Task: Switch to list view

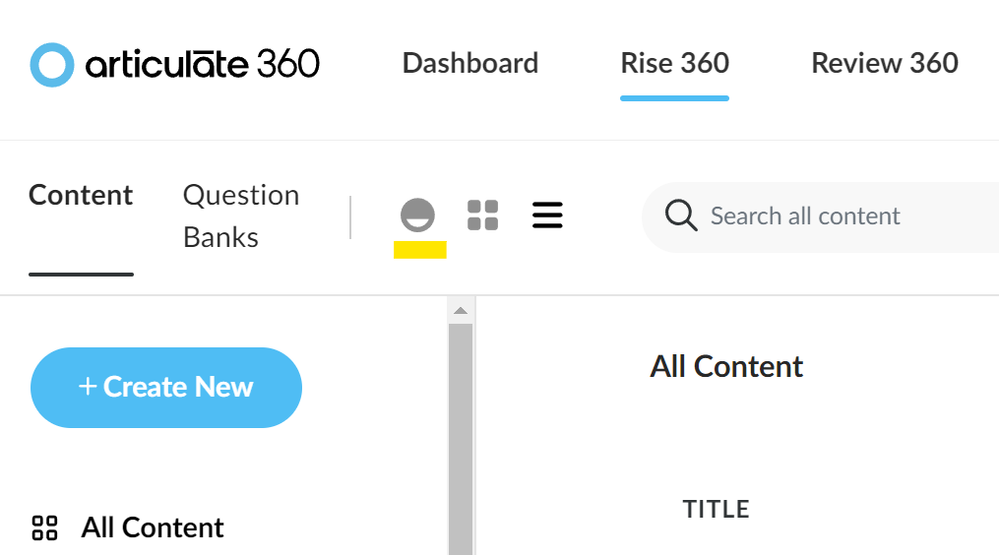Action: 547,215
